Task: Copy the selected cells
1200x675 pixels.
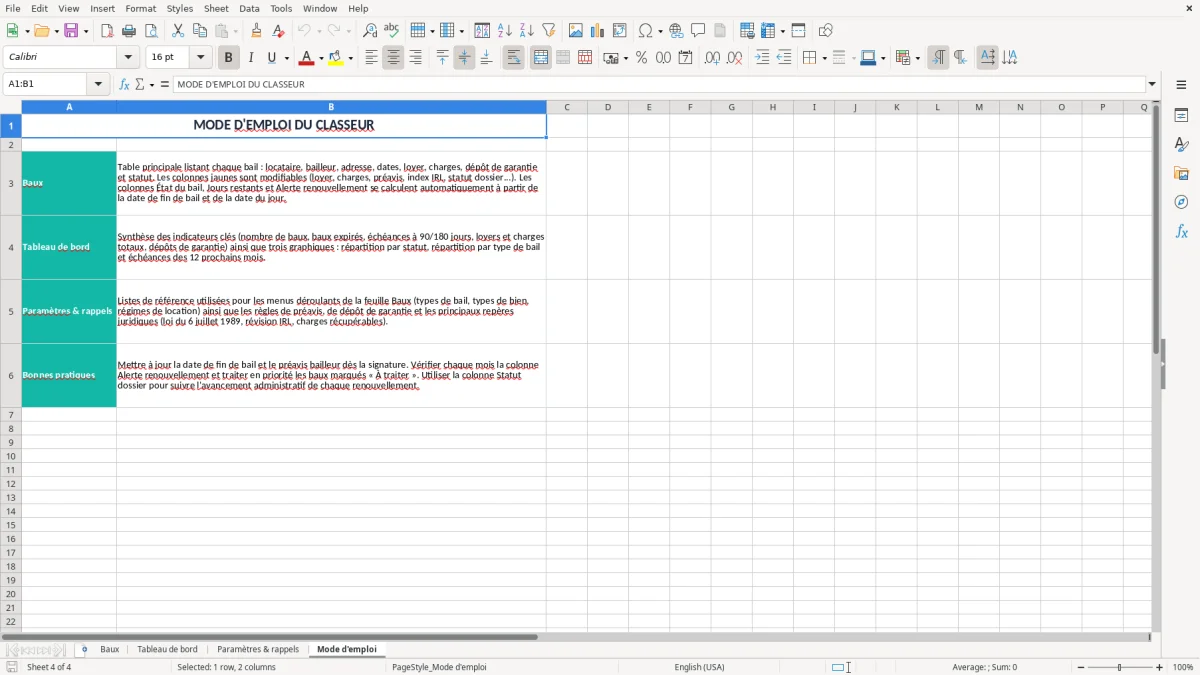Action: 200,31
